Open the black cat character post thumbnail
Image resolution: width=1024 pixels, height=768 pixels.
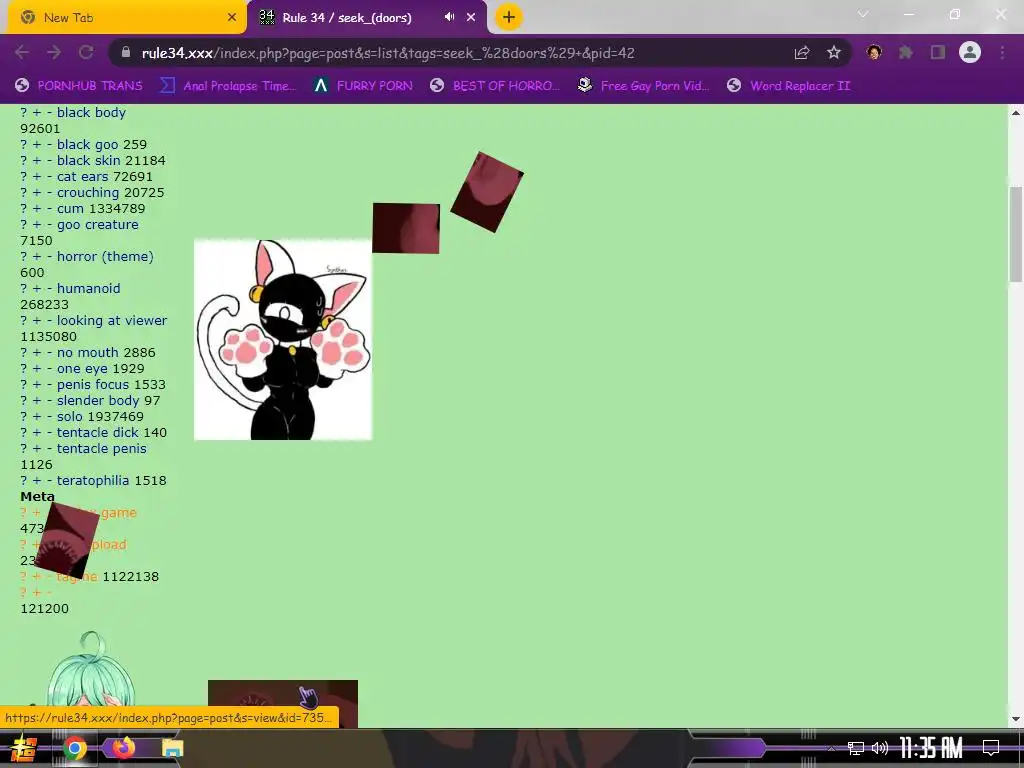pyautogui.click(x=283, y=340)
